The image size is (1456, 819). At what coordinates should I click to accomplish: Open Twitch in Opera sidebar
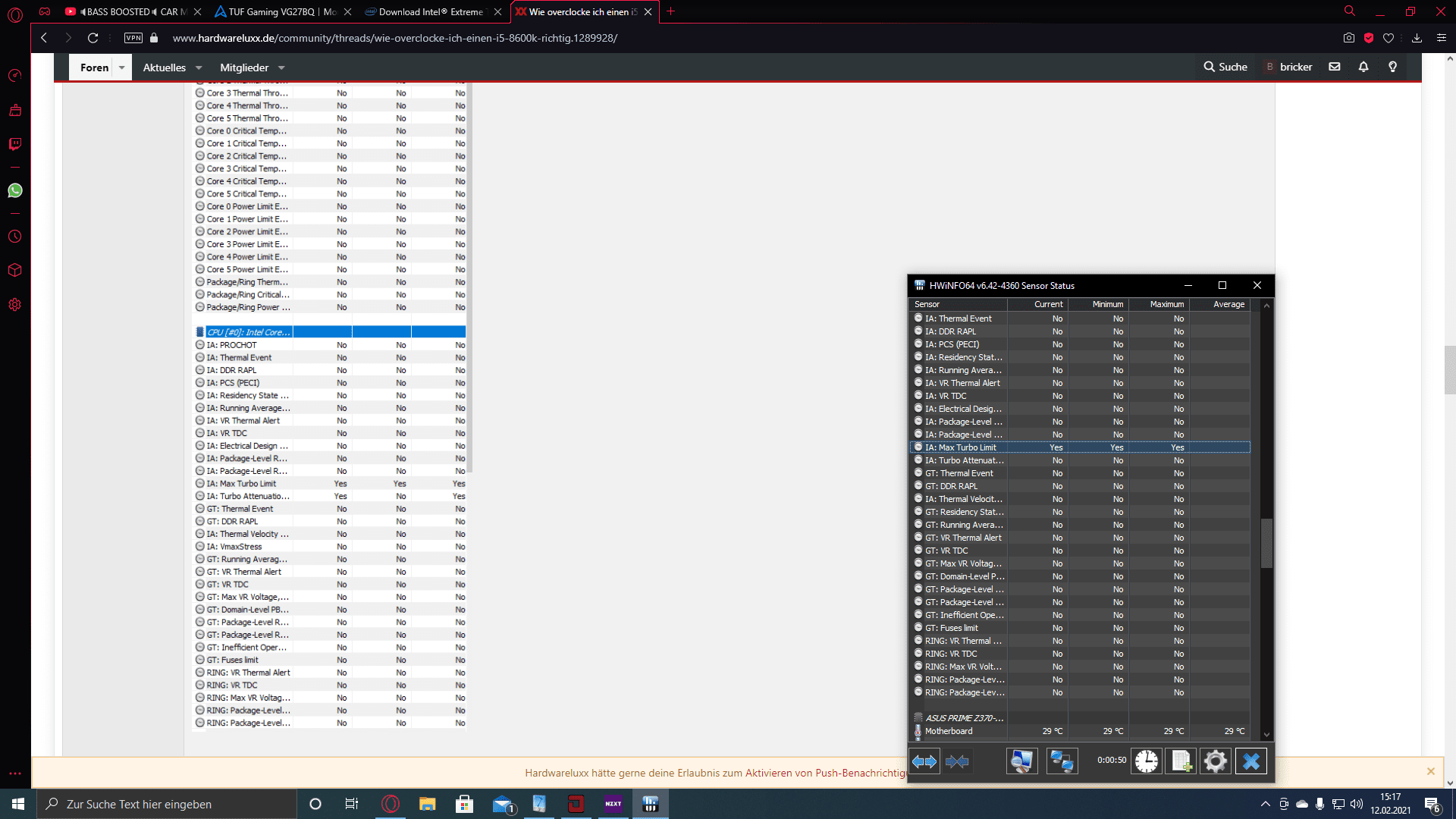coord(15,144)
